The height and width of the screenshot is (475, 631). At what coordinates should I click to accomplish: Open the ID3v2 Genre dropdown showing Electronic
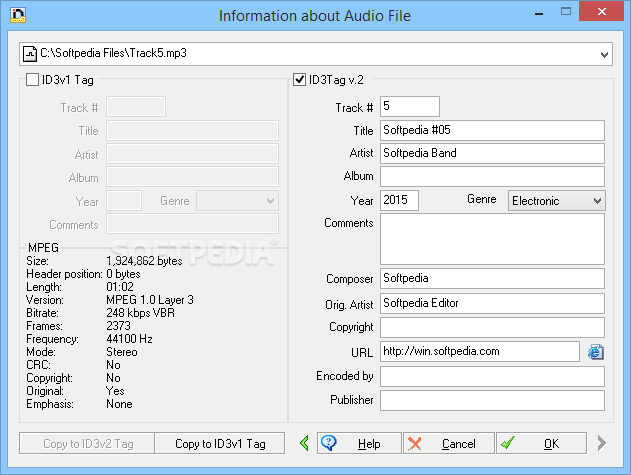tap(557, 200)
